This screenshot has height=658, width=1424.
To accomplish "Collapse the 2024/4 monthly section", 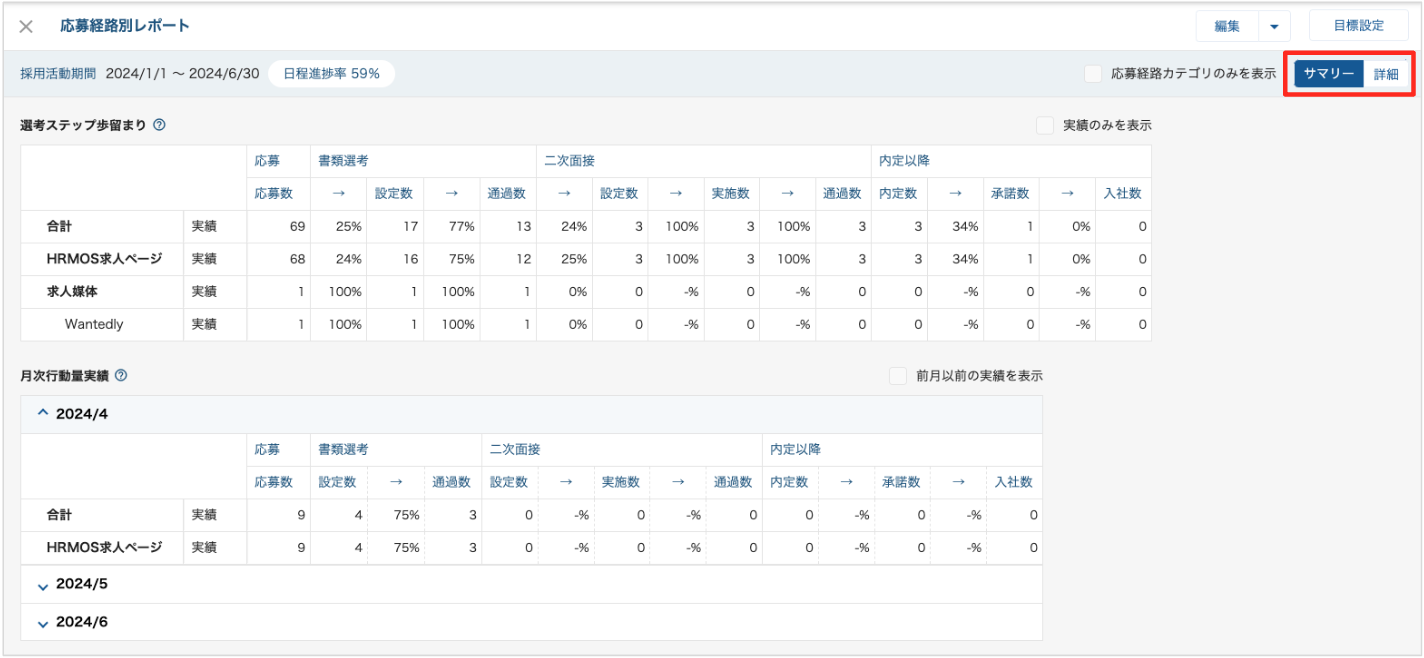I will click(x=42, y=413).
